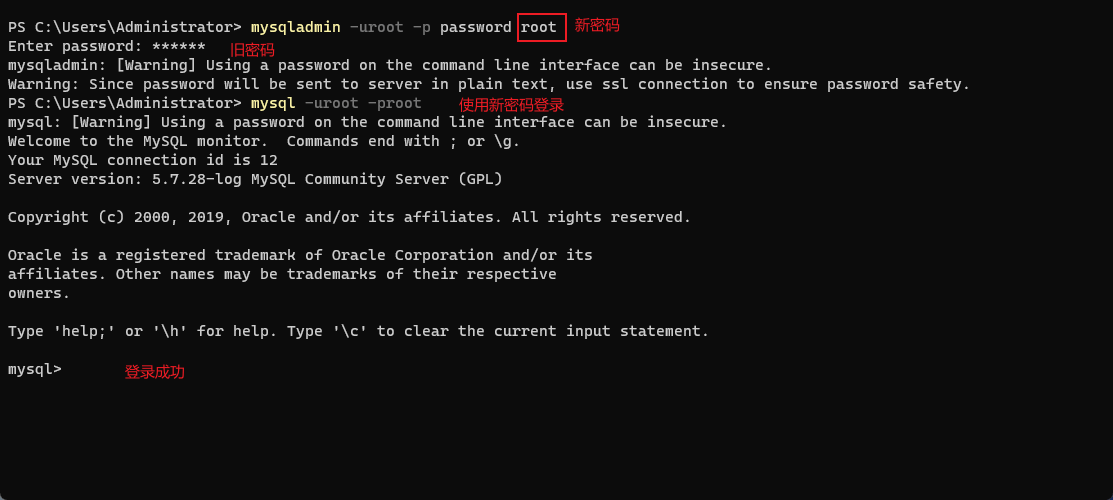This screenshot has width=1113, height=500.
Task: Select "Your MySQL connection id is 12" line
Action: pos(143,161)
